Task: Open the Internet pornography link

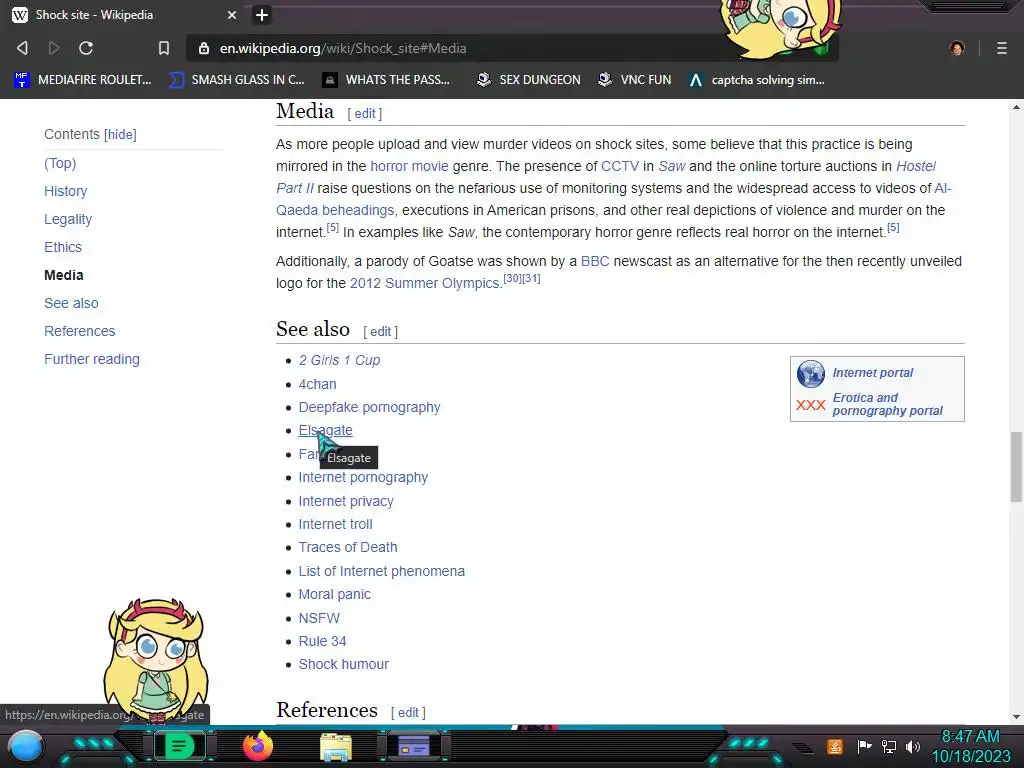Action: coord(363,477)
